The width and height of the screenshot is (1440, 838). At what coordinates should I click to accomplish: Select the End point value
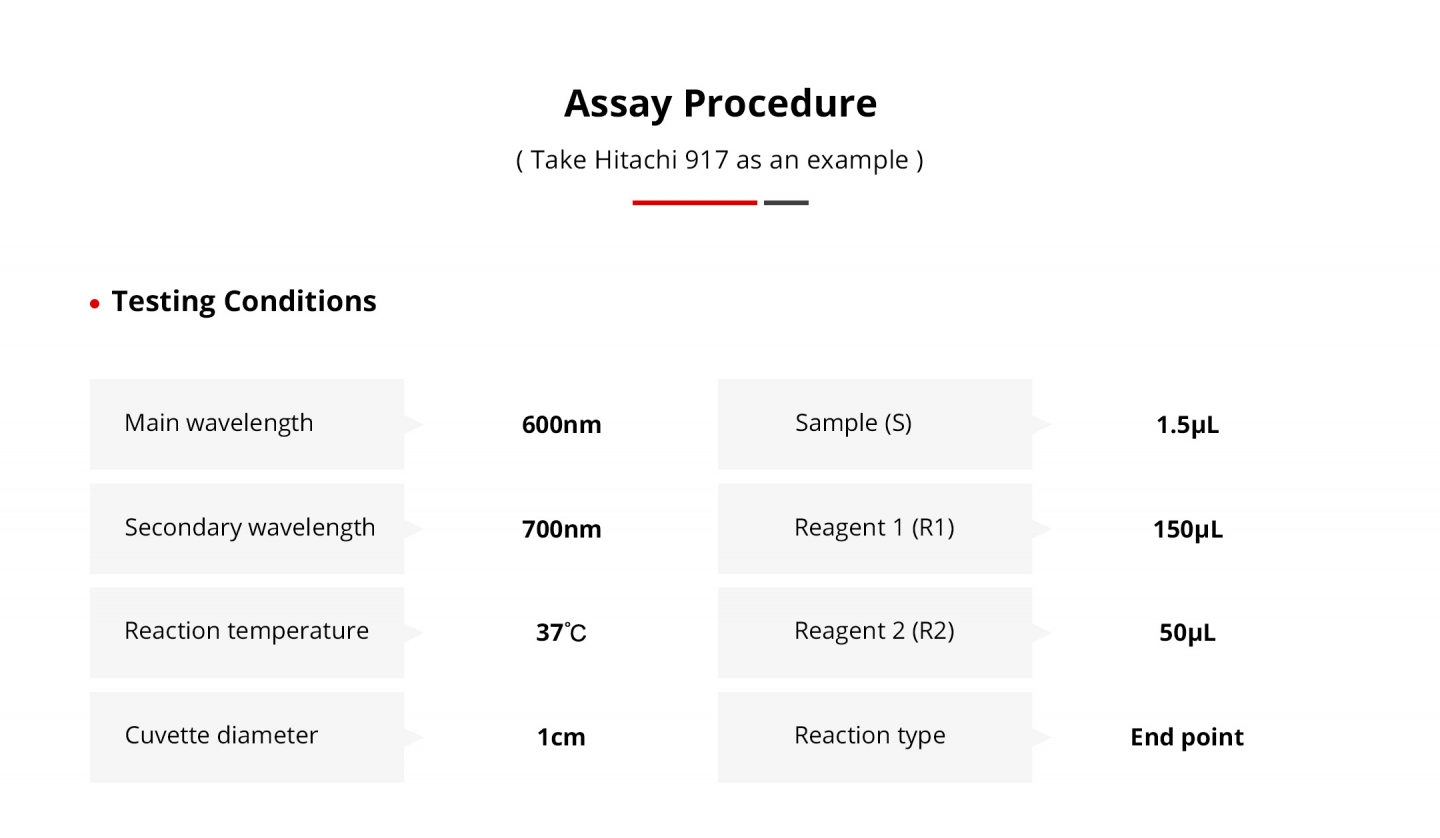click(1187, 737)
